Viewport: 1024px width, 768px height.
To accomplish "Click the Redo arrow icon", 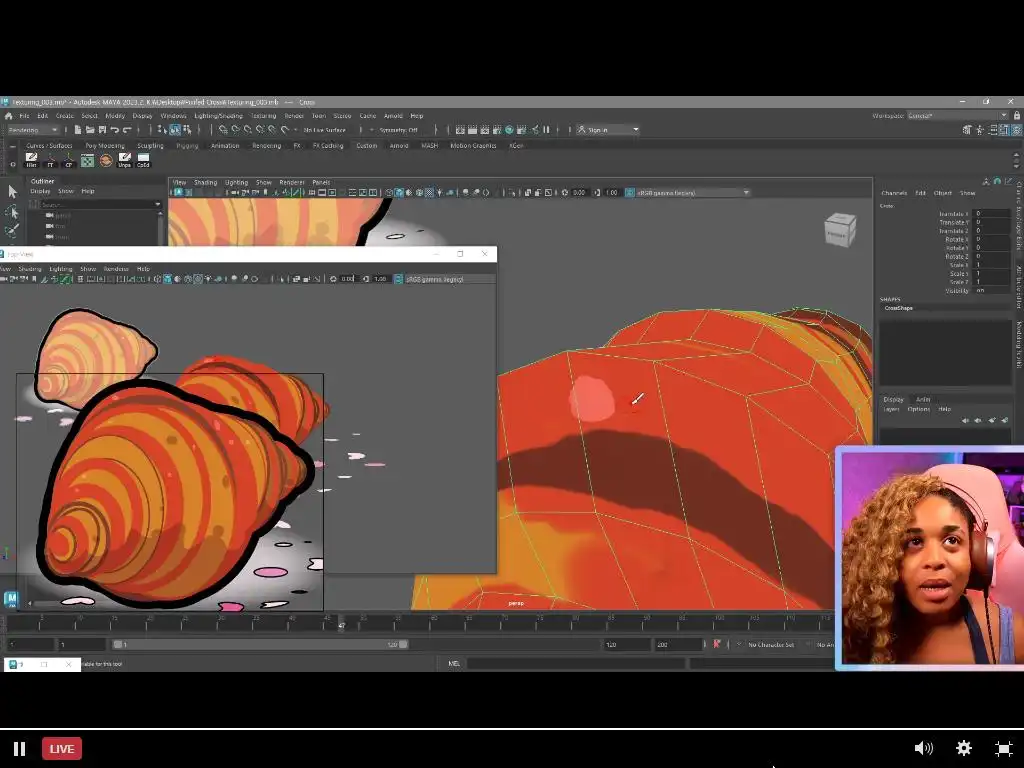I will 127,130.
